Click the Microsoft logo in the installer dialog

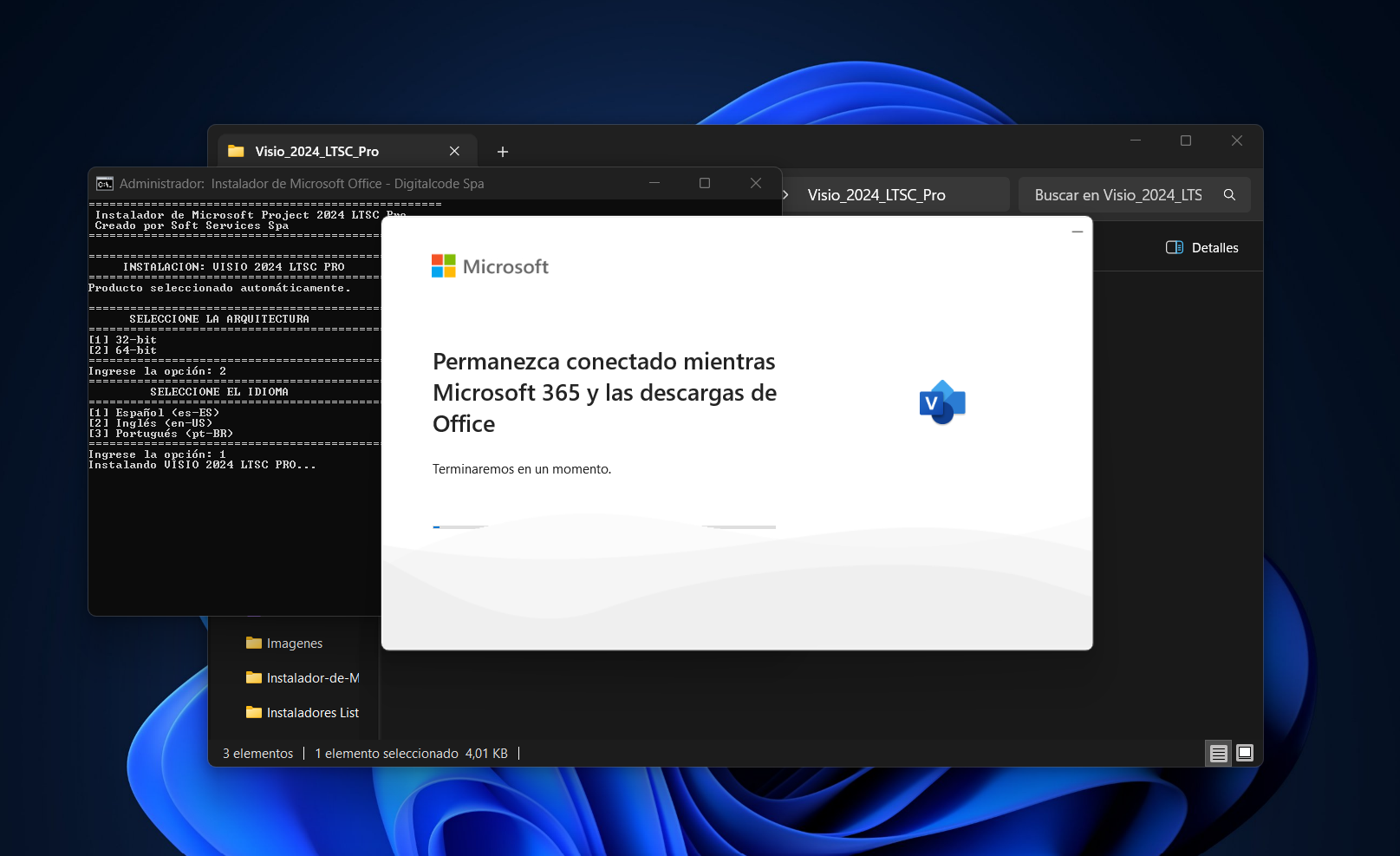coord(491,266)
